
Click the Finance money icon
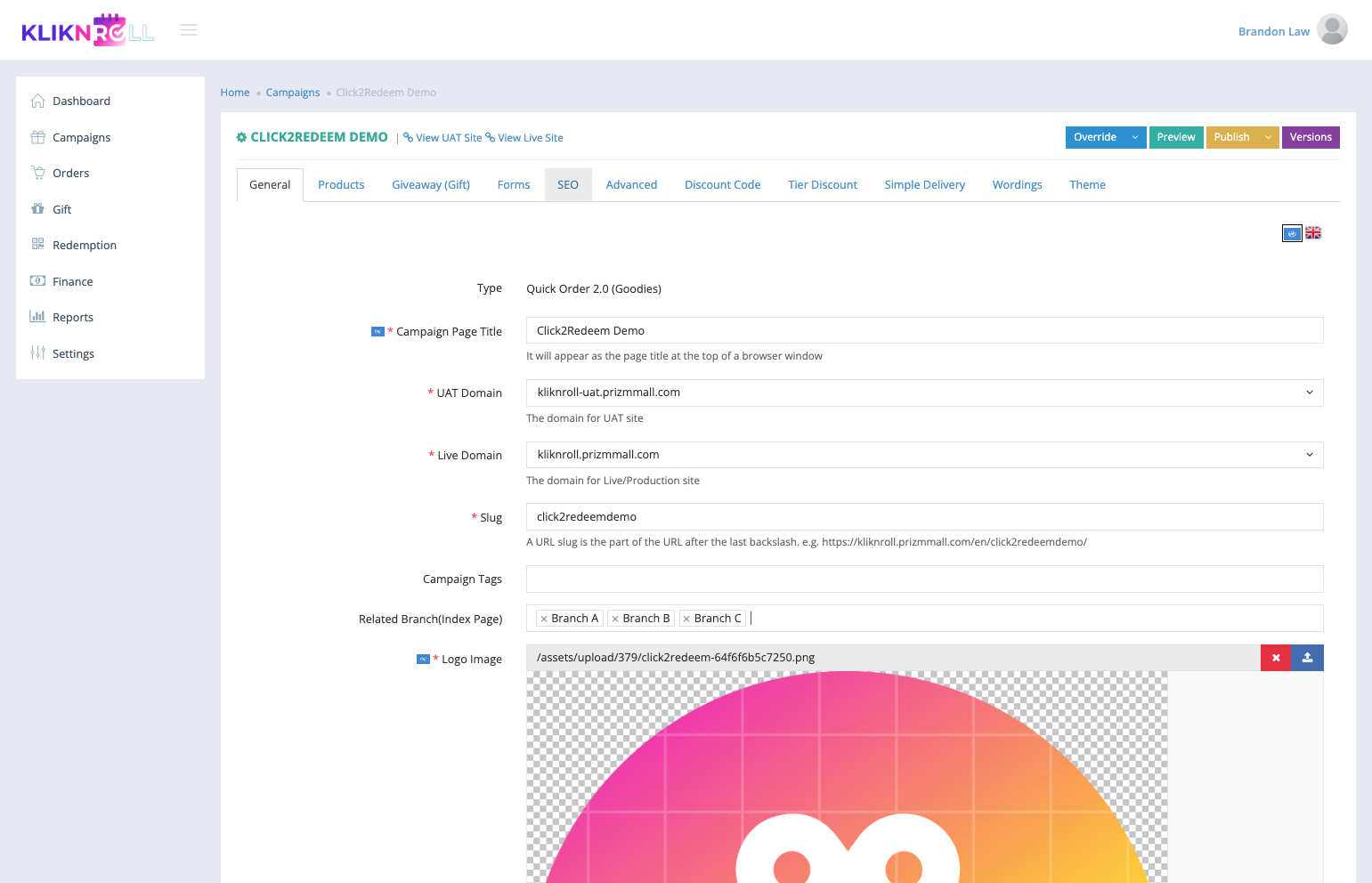click(37, 281)
